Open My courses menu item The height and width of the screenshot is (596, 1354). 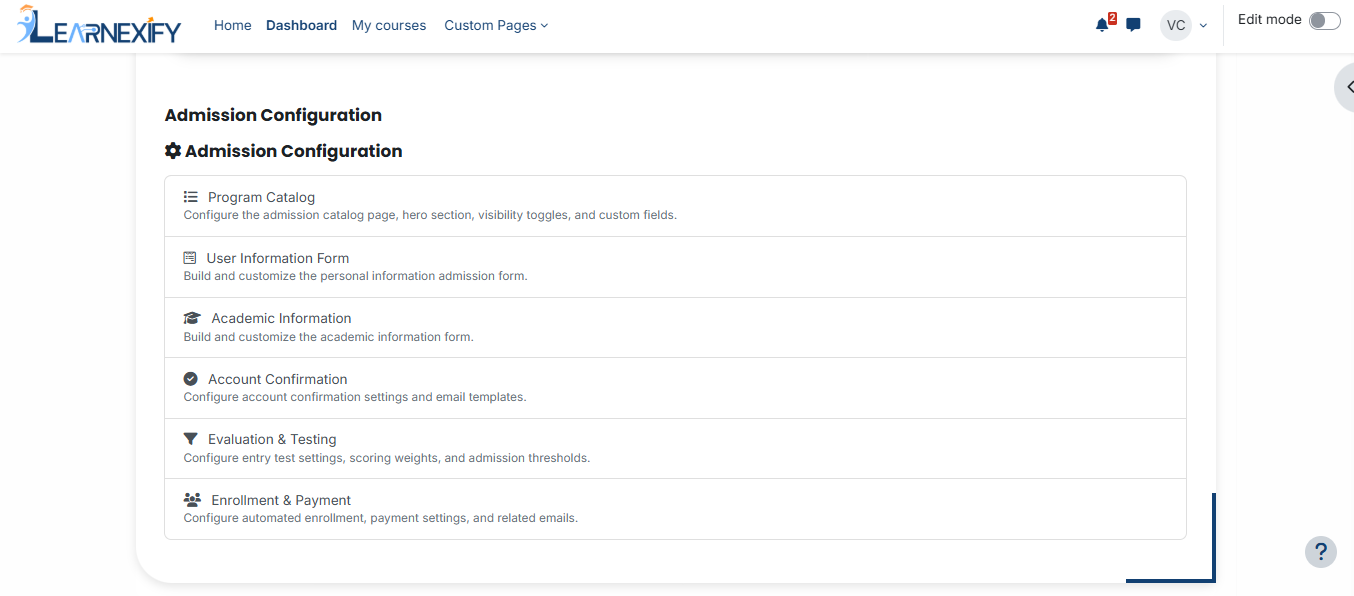389,25
